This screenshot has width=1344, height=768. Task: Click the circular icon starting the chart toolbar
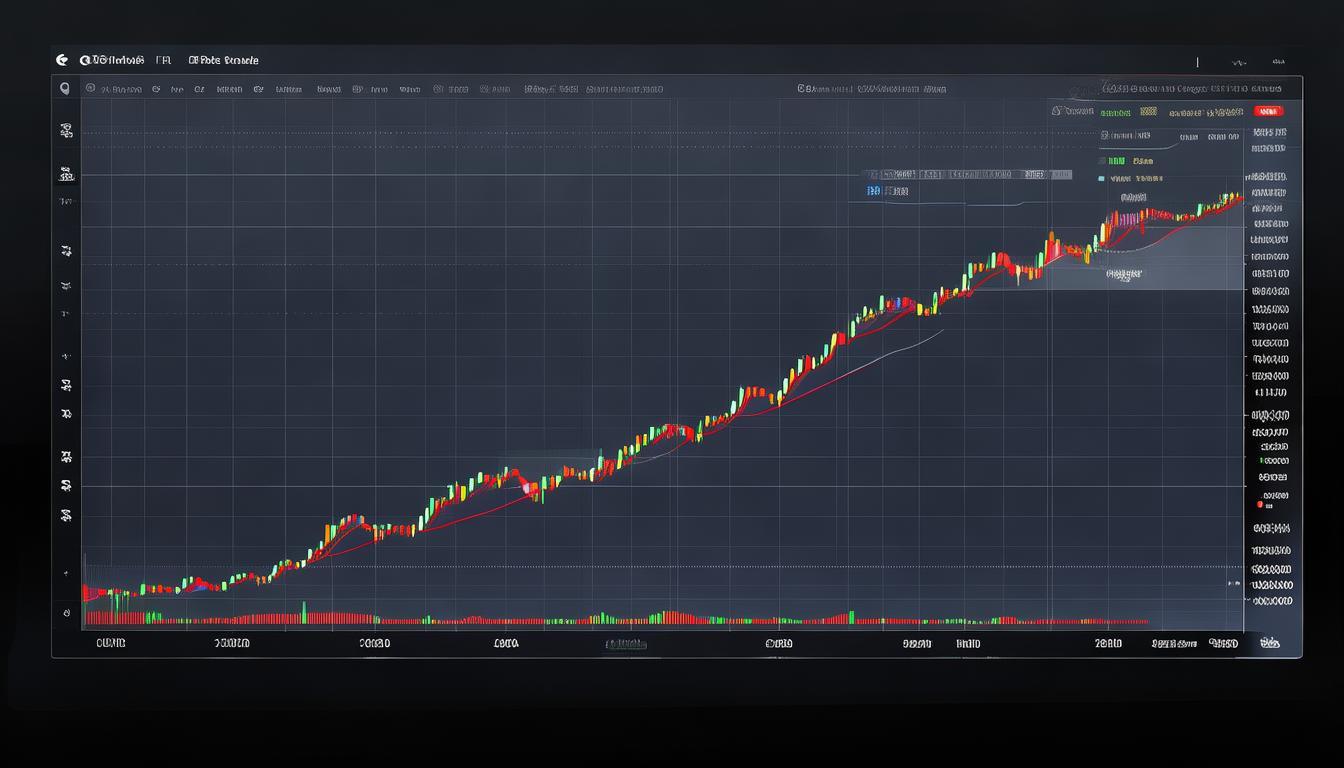[x=90, y=89]
